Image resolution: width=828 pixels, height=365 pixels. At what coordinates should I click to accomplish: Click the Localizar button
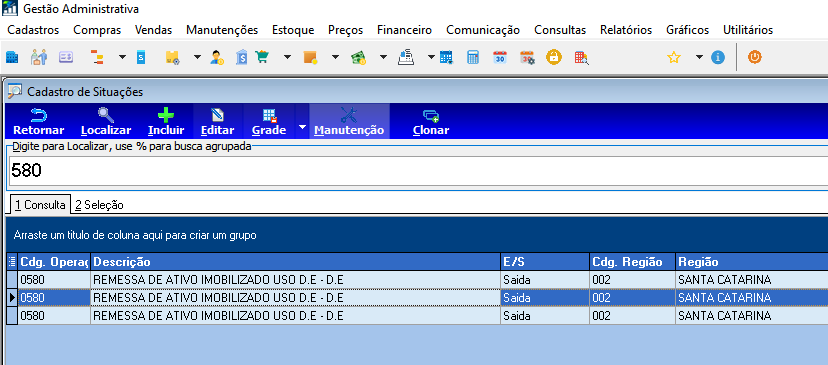tap(106, 121)
